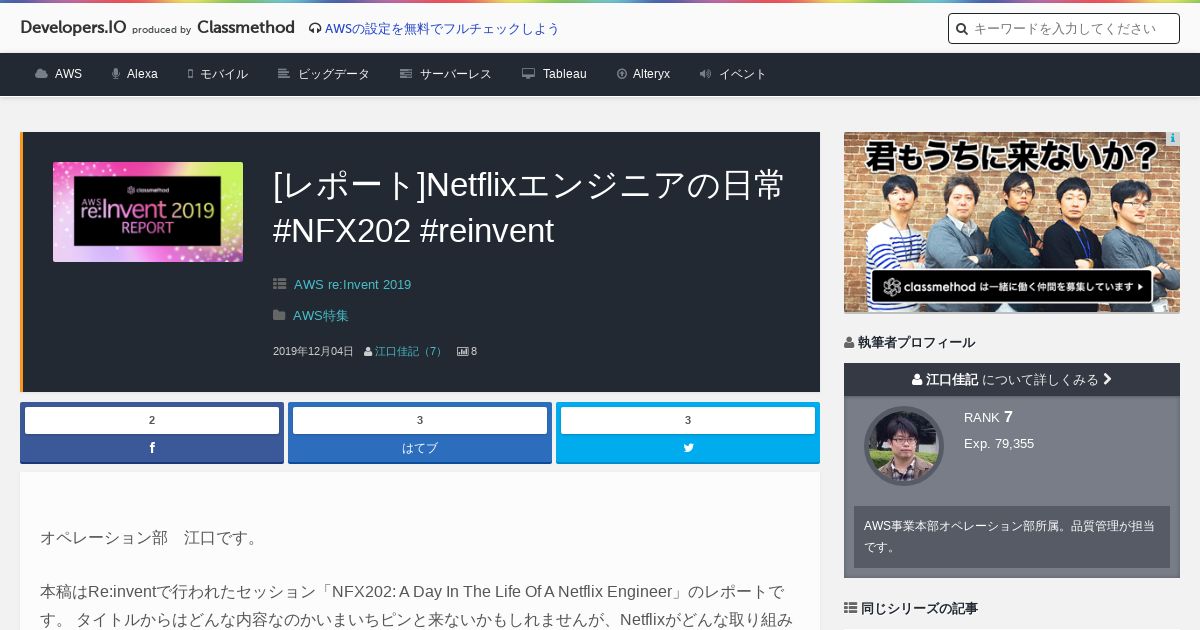Click the はてブ count 3

pos(420,420)
